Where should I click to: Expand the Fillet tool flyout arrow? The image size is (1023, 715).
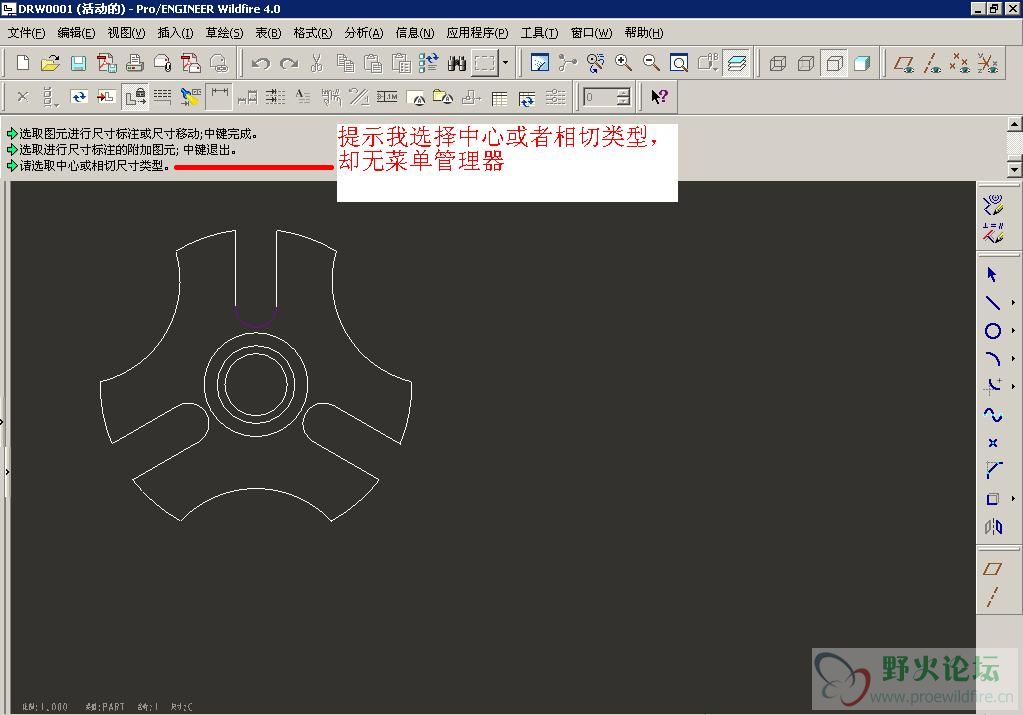pos(1013,386)
